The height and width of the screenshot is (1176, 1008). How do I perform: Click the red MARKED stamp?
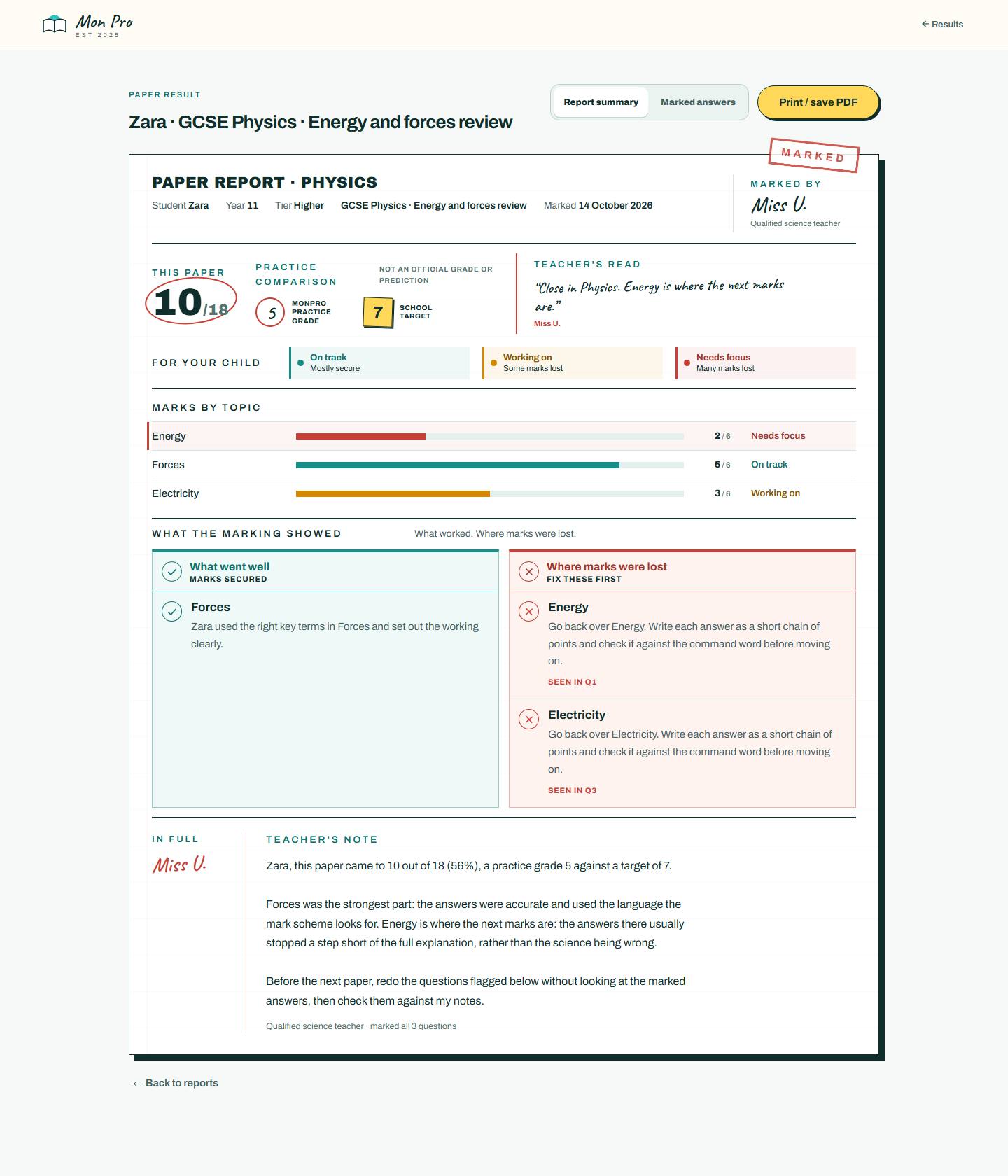[813, 155]
